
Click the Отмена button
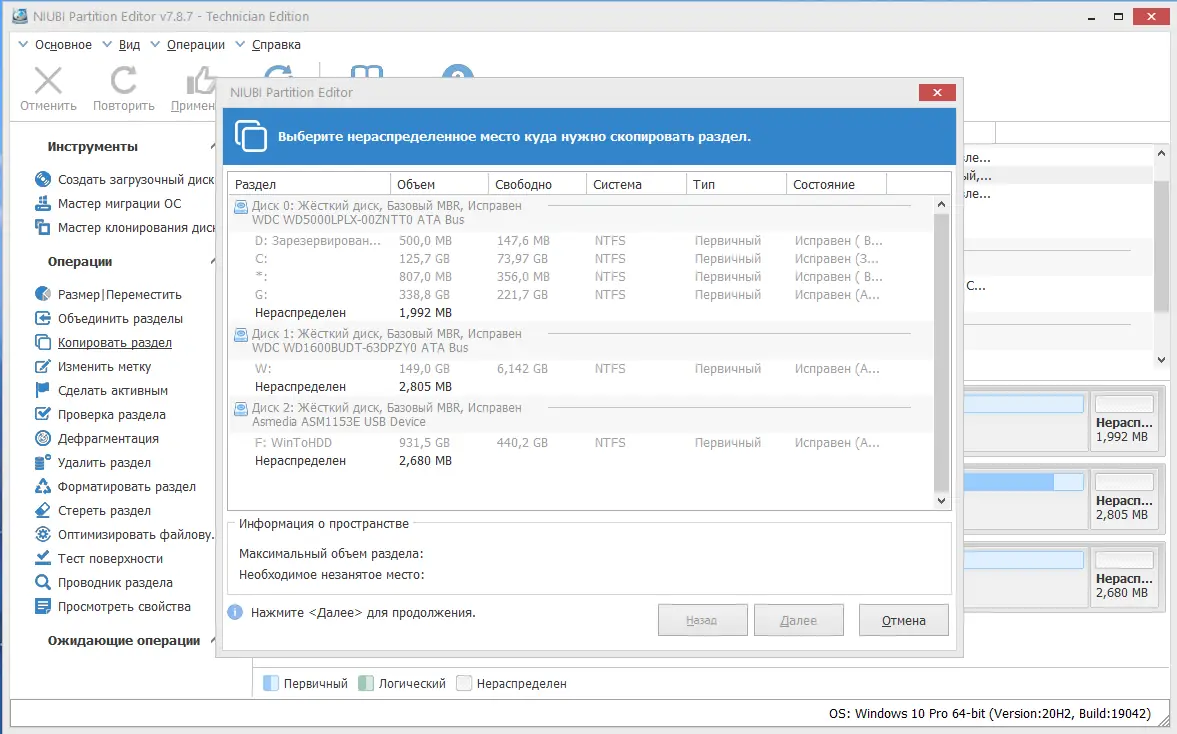pyautogui.click(x=904, y=620)
